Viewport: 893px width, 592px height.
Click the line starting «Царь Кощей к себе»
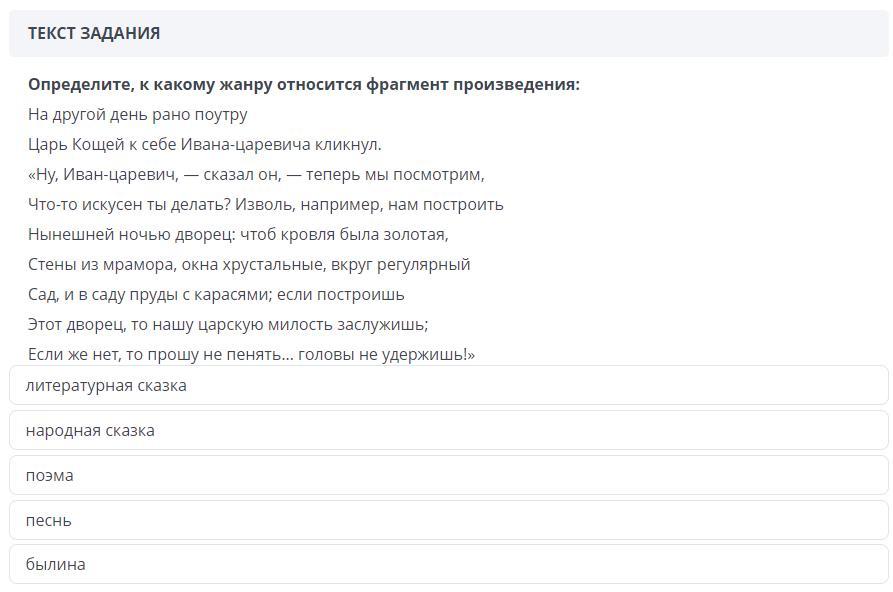[204, 144]
